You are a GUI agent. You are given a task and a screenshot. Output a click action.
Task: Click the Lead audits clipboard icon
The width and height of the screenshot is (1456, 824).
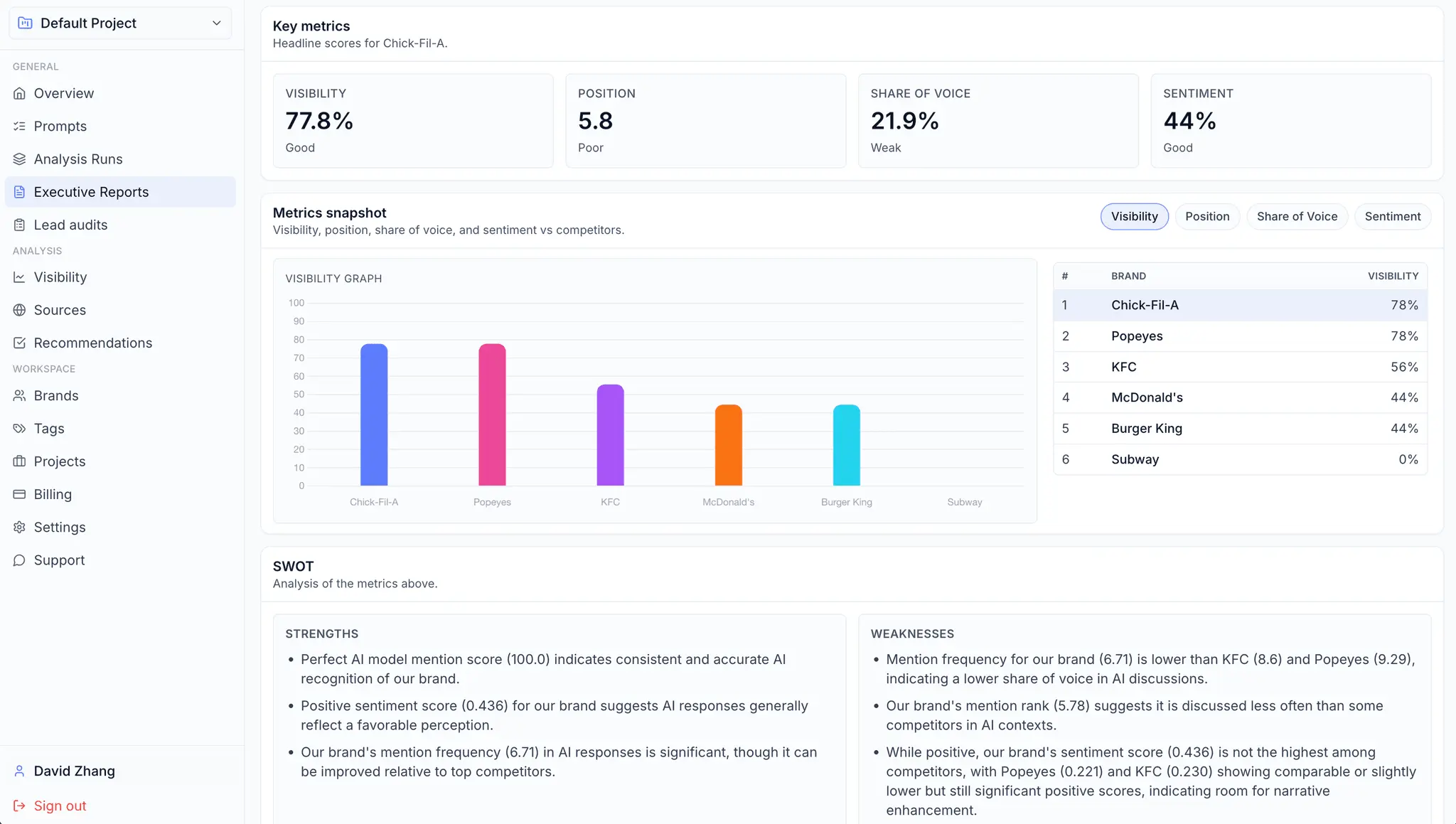(x=19, y=225)
